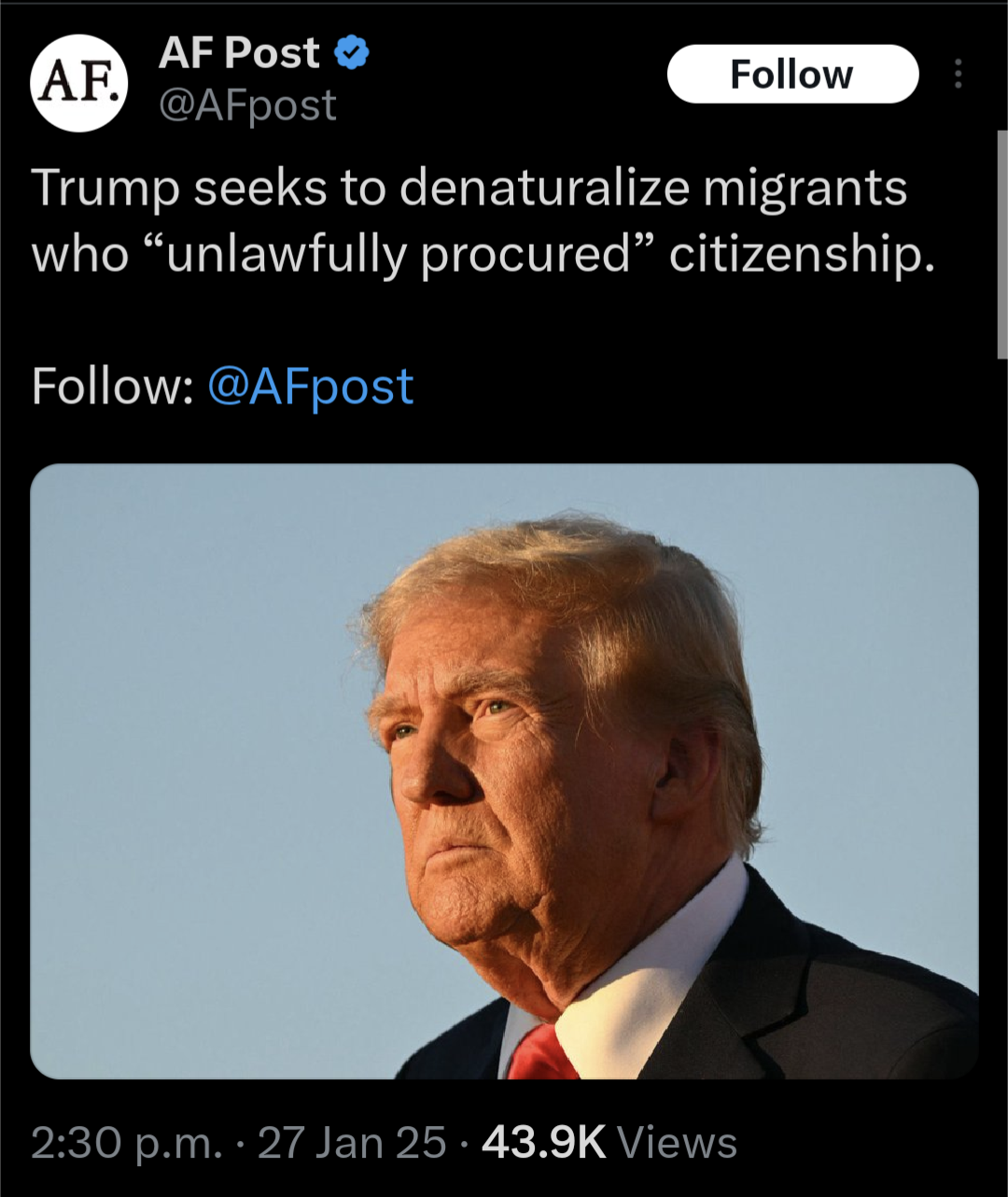1008x1197 pixels.
Task: Click the "unlawfully procured" citizenship line
Action: point(483,254)
